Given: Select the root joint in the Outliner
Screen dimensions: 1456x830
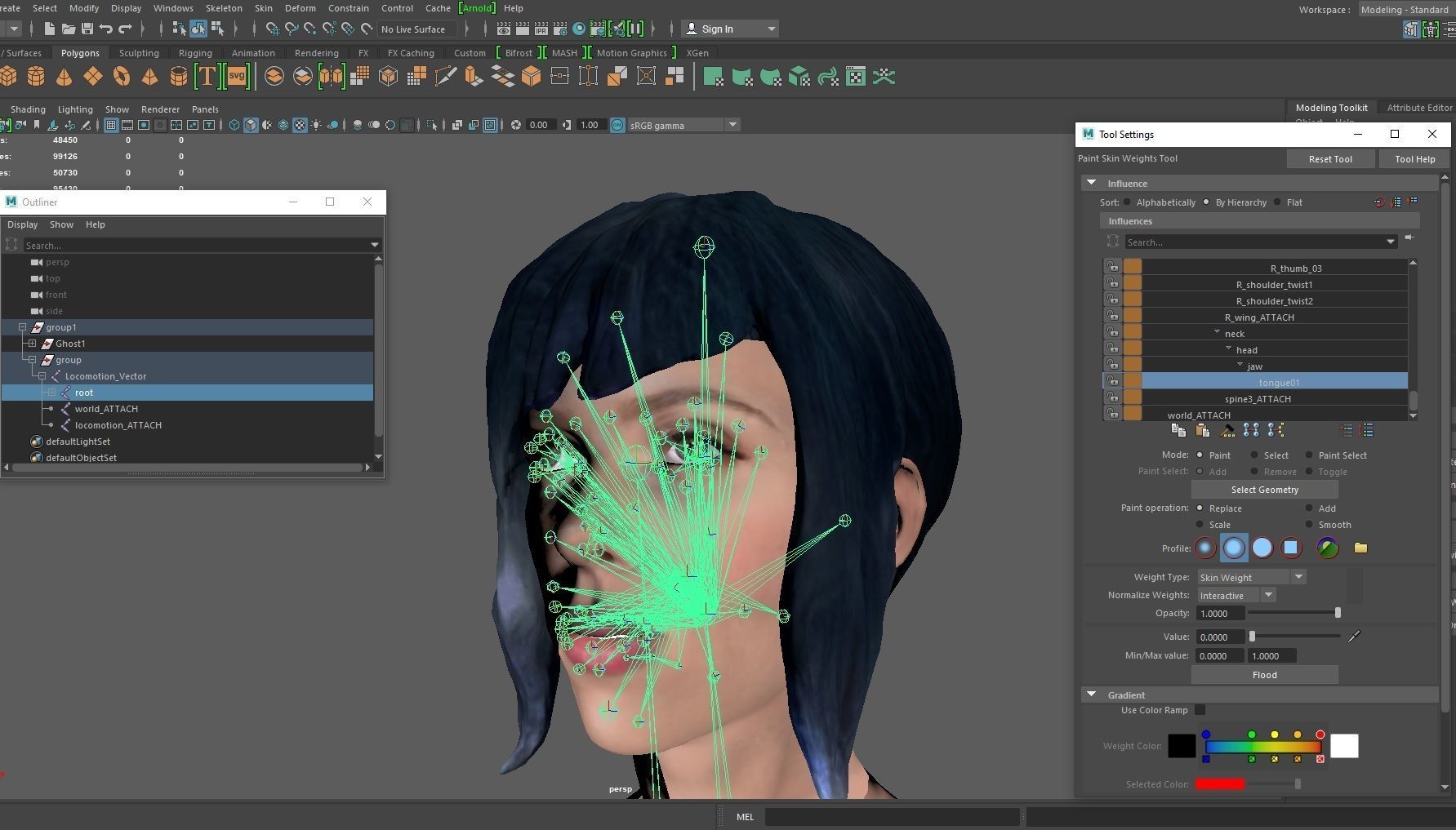Looking at the screenshot, I should [83, 392].
